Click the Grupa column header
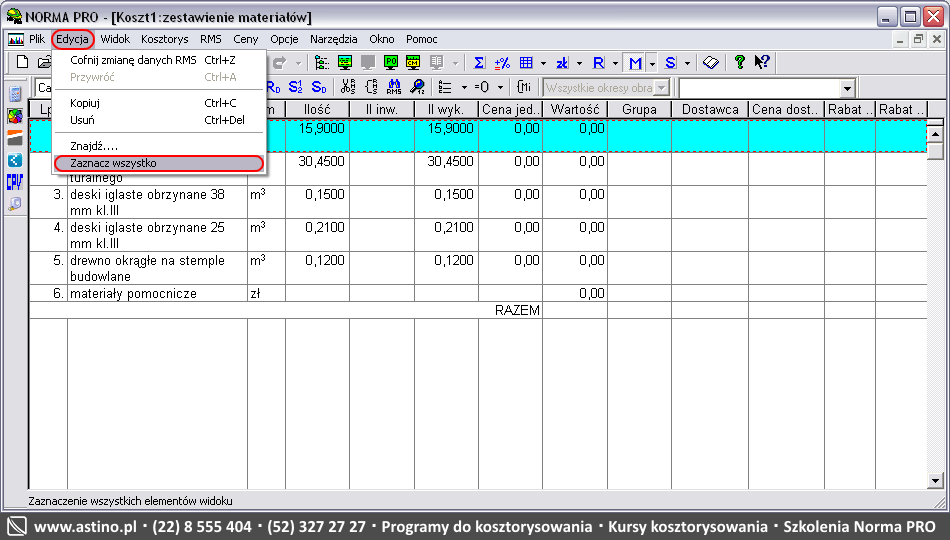 639,109
